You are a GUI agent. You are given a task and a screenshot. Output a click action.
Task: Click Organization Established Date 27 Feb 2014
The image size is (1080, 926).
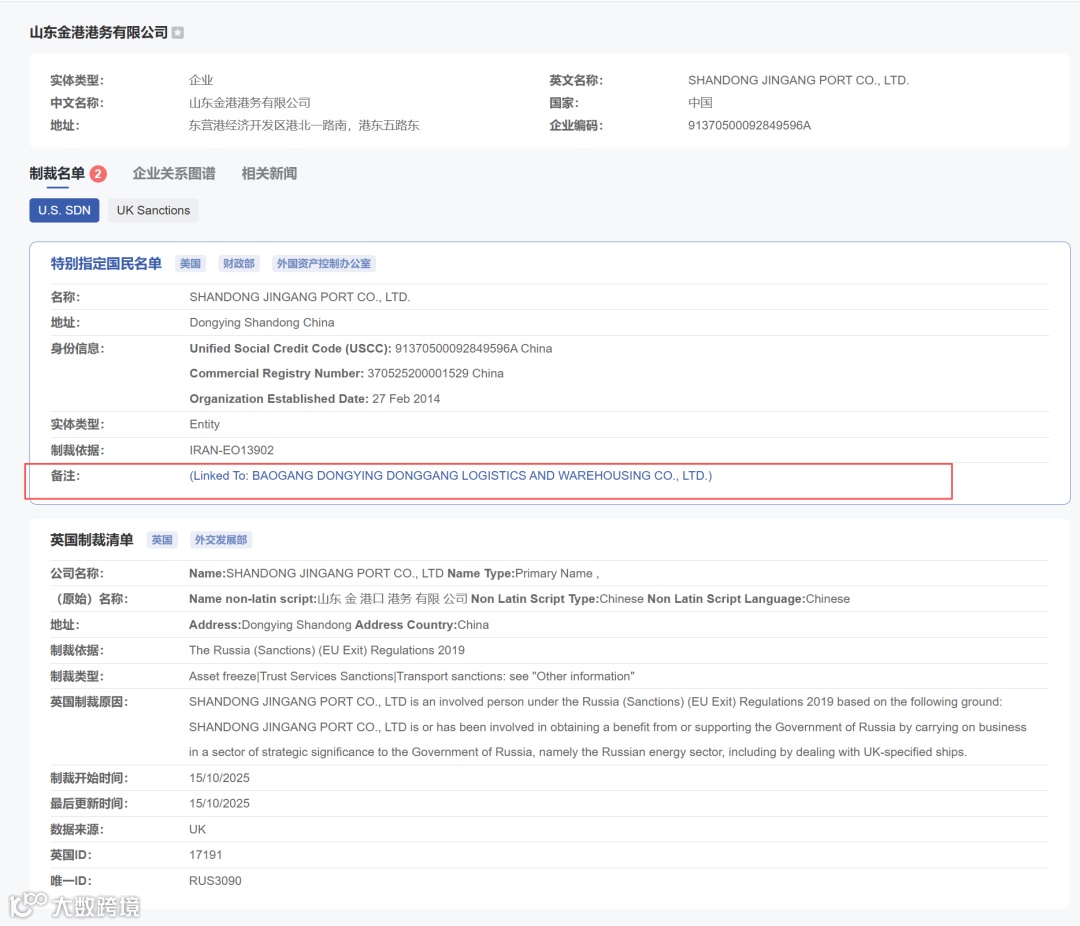click(315, 399)
